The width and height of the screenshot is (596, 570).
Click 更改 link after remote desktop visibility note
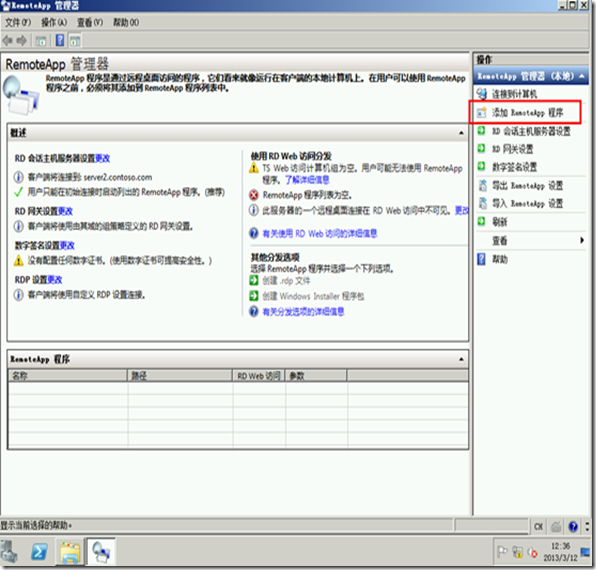(x=462, y=211)
